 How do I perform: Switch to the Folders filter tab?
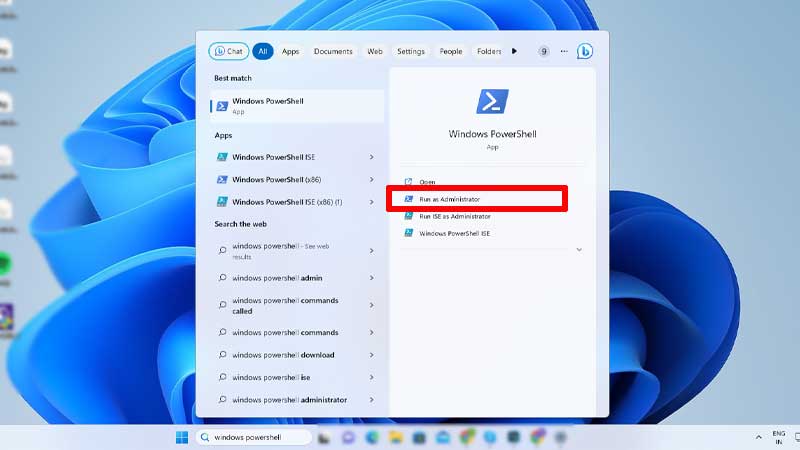(x=489, y=52)
